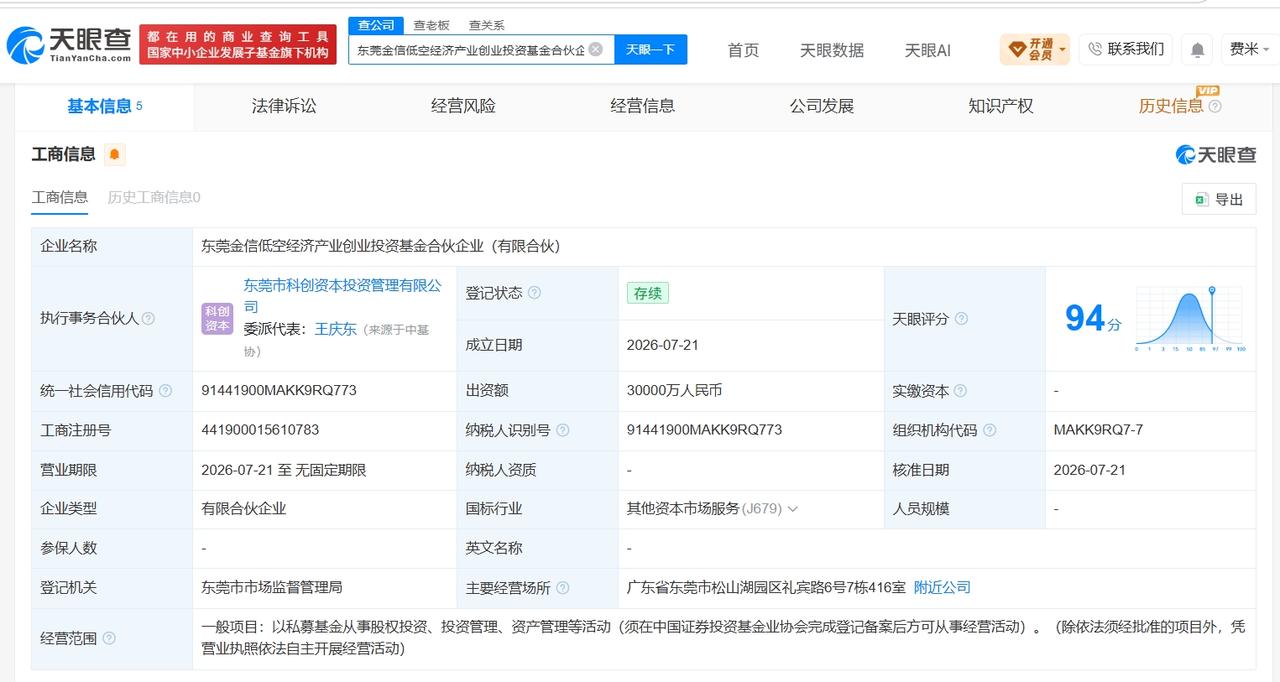
Task: Click the 94分 score value
Action: (1093, 319)
